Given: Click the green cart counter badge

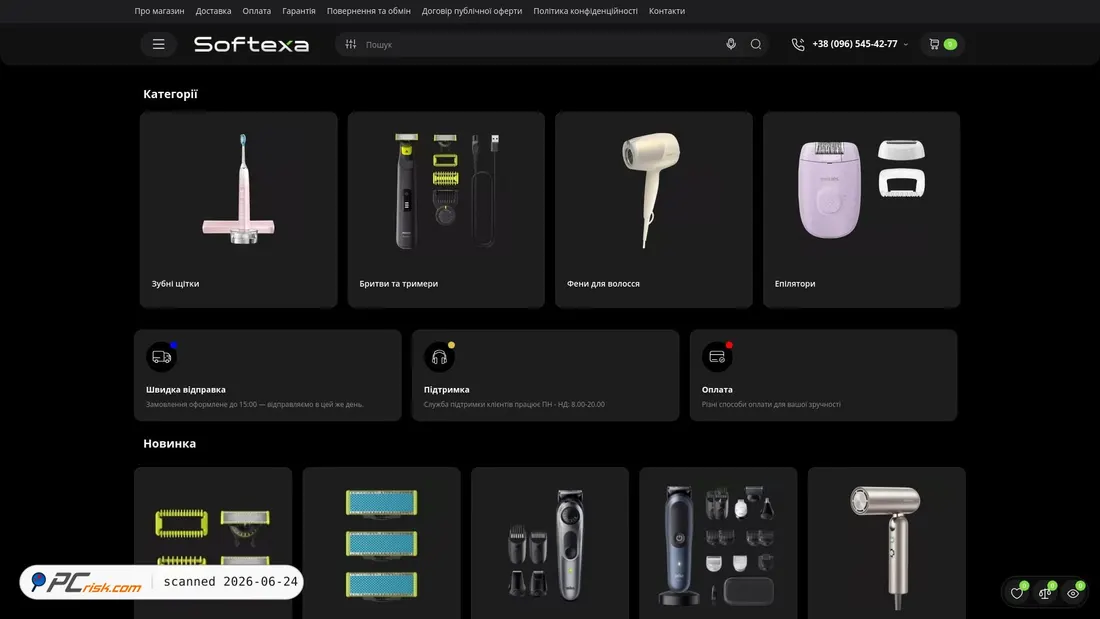Looking at the screenshot, I should click(950, 44).
